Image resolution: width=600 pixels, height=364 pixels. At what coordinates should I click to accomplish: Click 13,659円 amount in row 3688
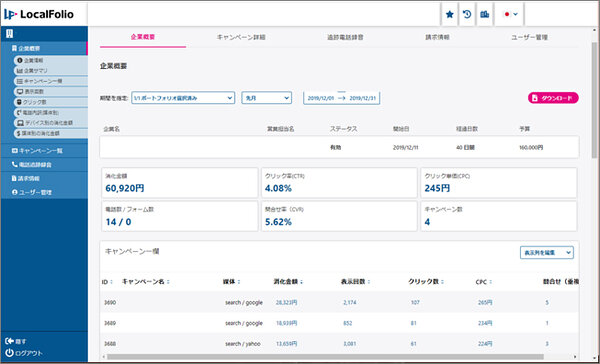(286, 344)
